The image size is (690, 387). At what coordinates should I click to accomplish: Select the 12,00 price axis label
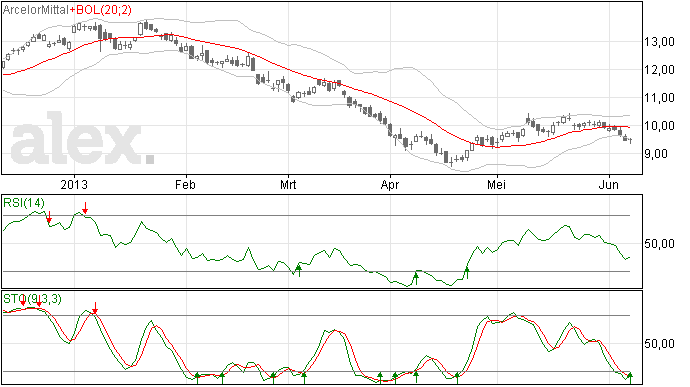pyautogui.click(x=660, y=70)
